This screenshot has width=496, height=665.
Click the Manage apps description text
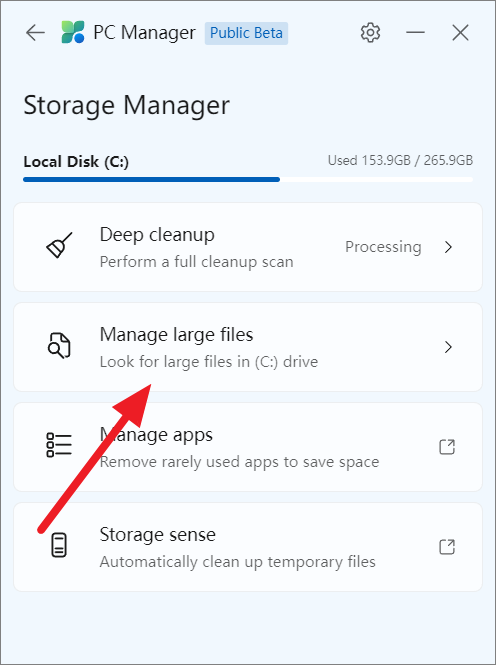240,461
